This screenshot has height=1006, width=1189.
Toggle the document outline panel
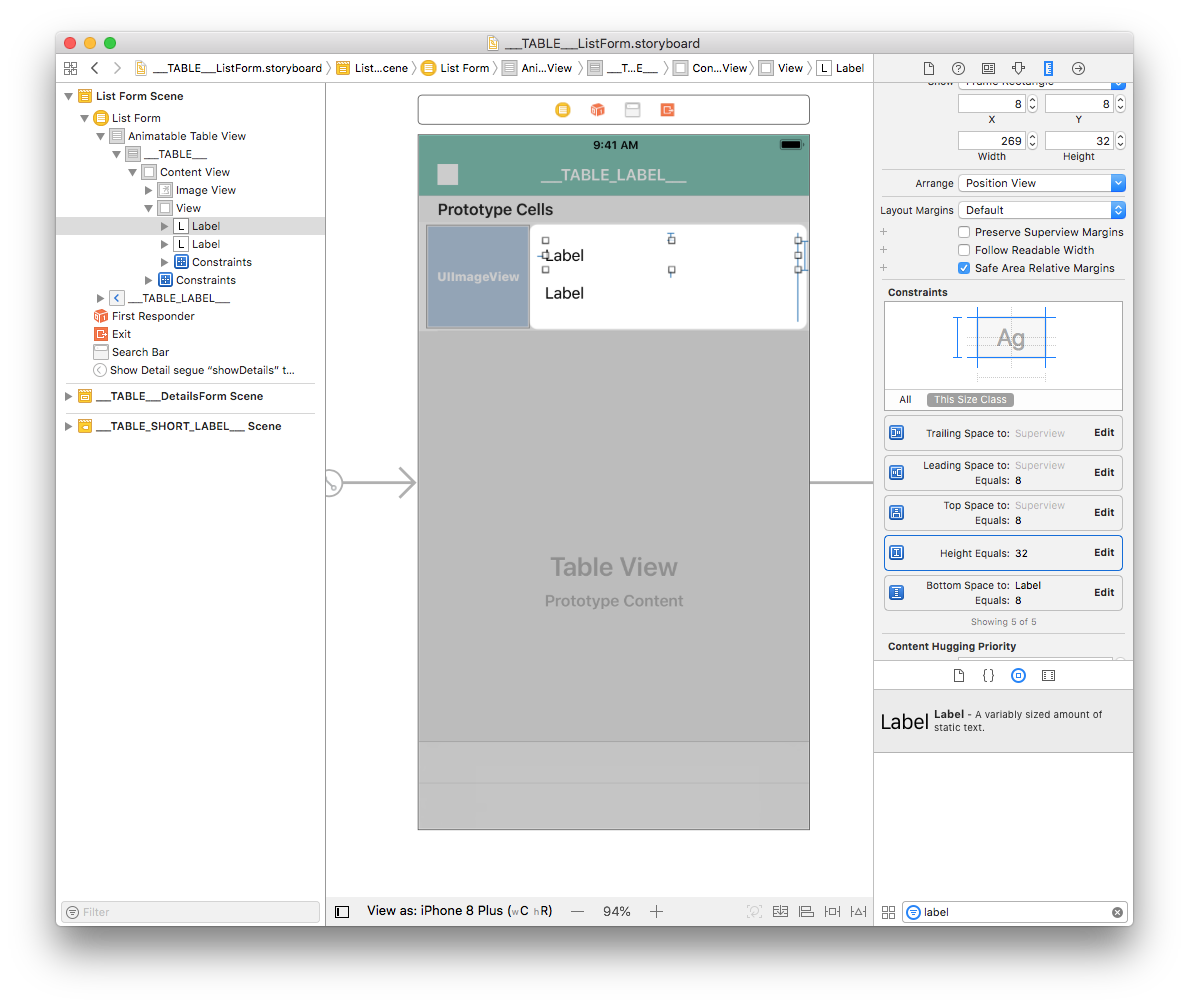click(342, 911)
